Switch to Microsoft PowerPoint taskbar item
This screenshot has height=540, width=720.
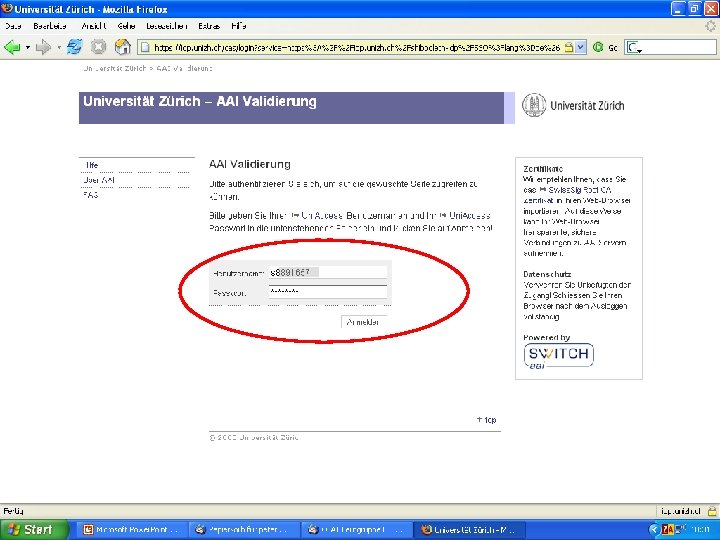click(130, 529)
